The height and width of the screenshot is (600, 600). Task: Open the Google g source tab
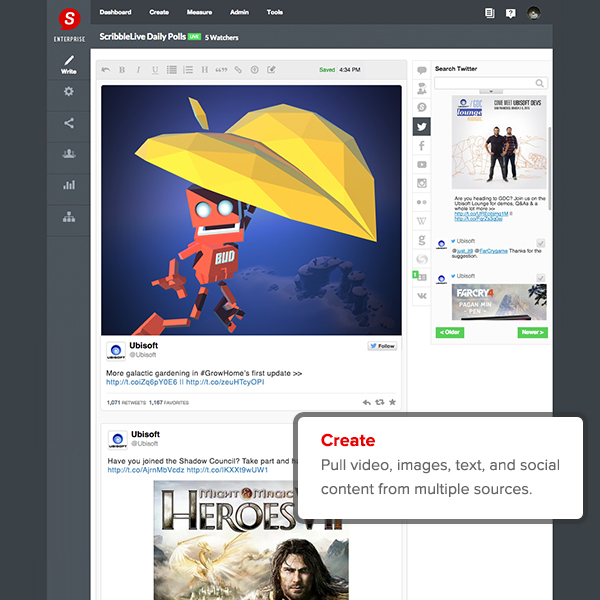click(422, 240)
